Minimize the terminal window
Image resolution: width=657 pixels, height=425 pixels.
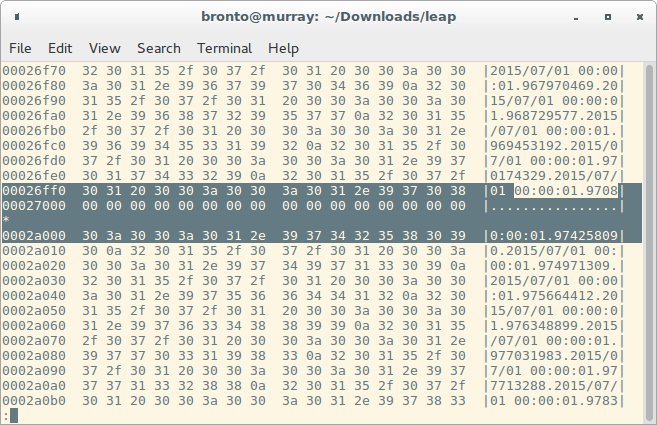(579, 16)
